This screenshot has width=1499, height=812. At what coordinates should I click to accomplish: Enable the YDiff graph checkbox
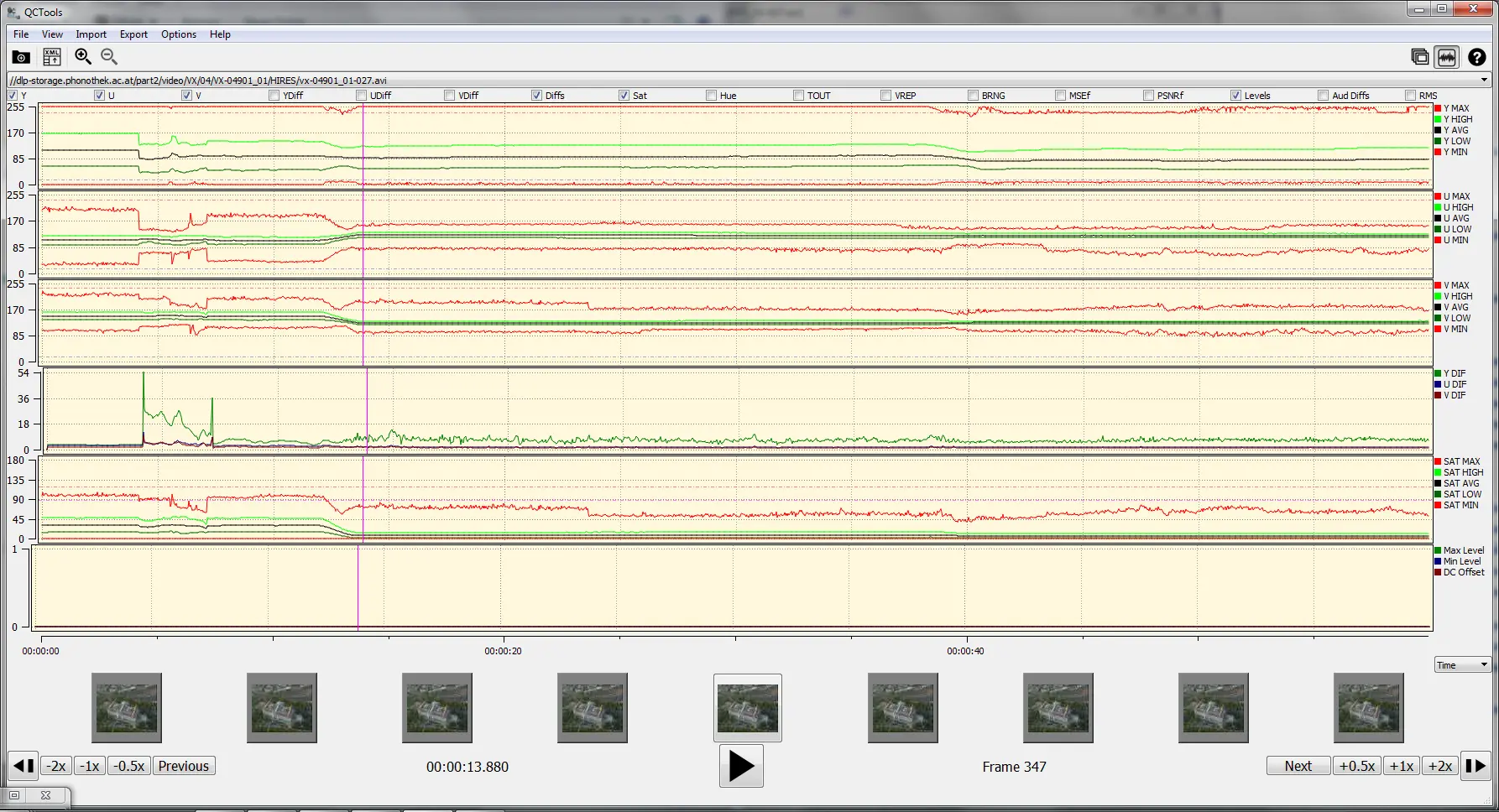coord(274,96)
